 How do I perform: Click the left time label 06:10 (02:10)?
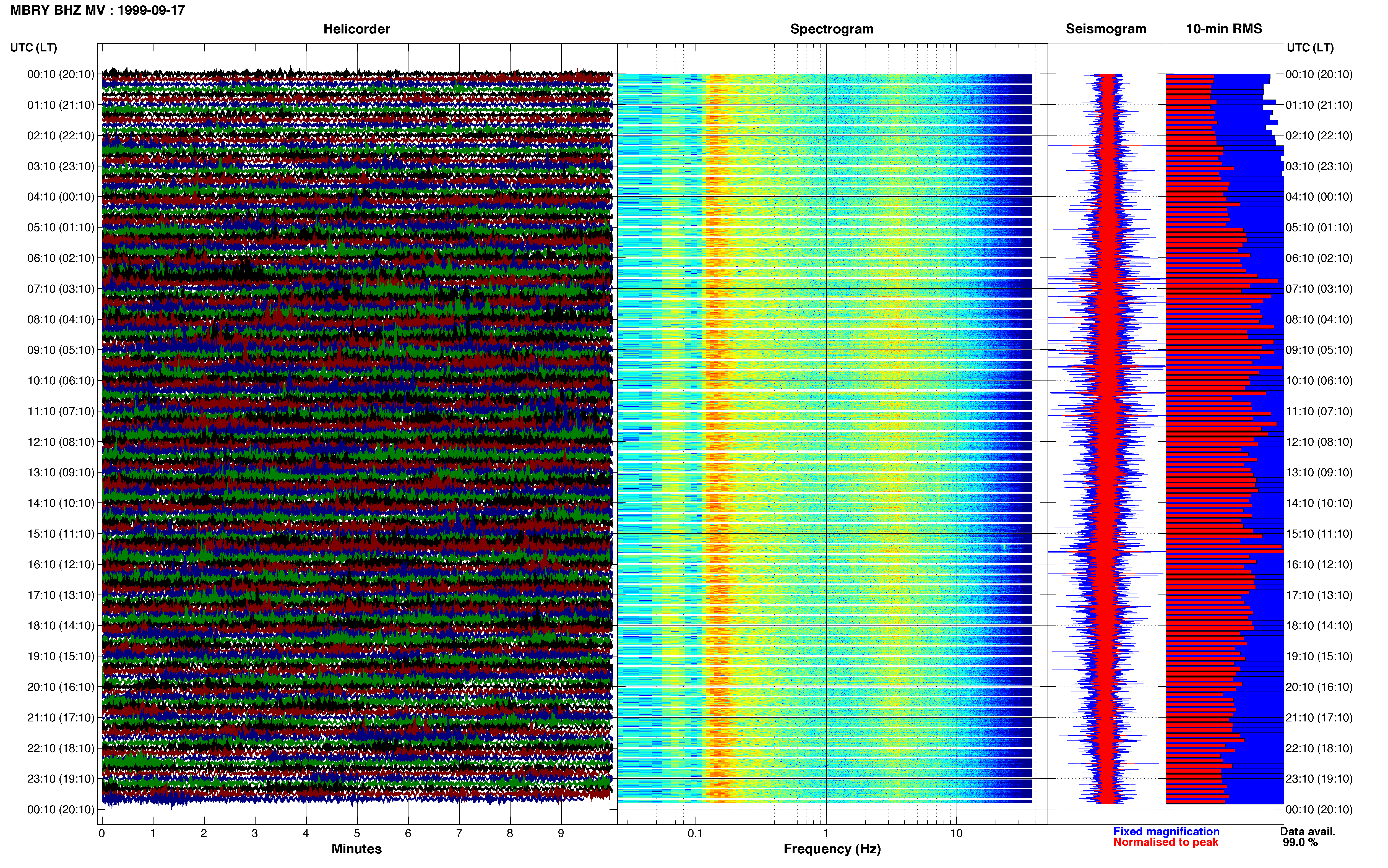(x=61, y=258)
